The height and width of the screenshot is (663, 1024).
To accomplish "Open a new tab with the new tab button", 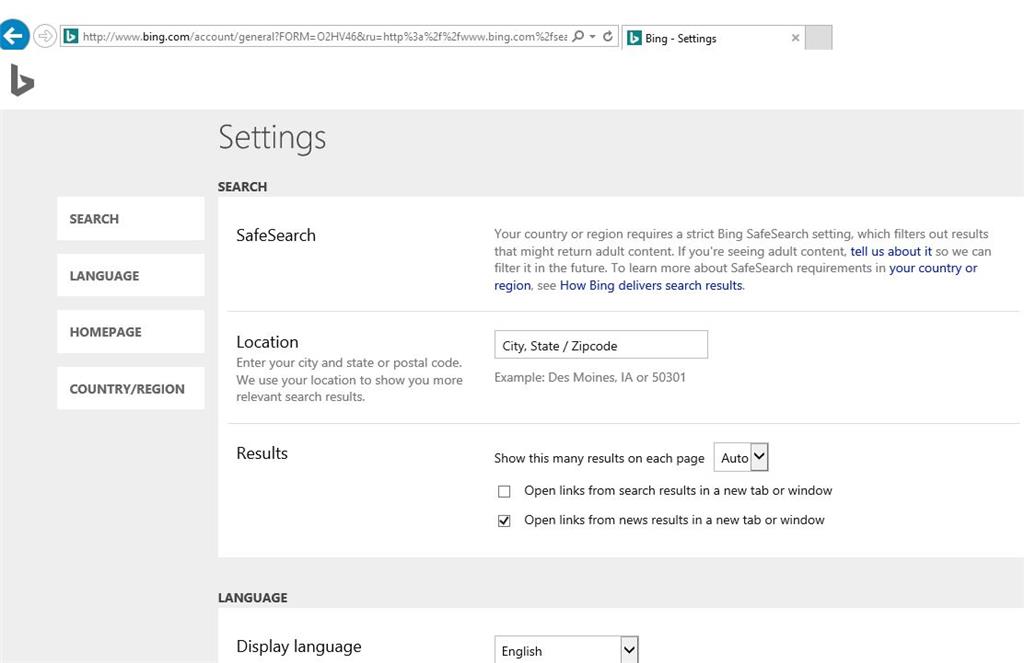I will (817, 37).
